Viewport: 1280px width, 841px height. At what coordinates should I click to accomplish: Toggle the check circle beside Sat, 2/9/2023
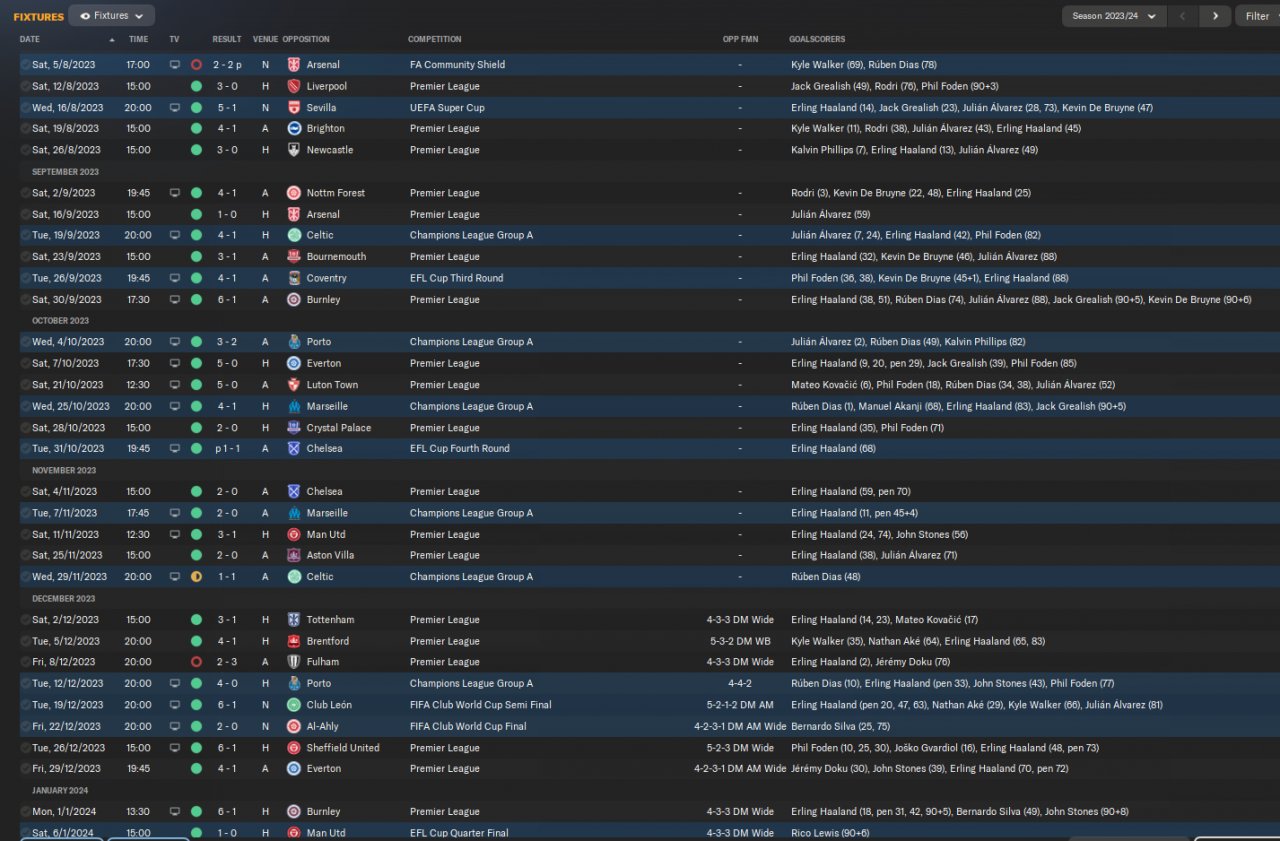(x=25, y=193)
